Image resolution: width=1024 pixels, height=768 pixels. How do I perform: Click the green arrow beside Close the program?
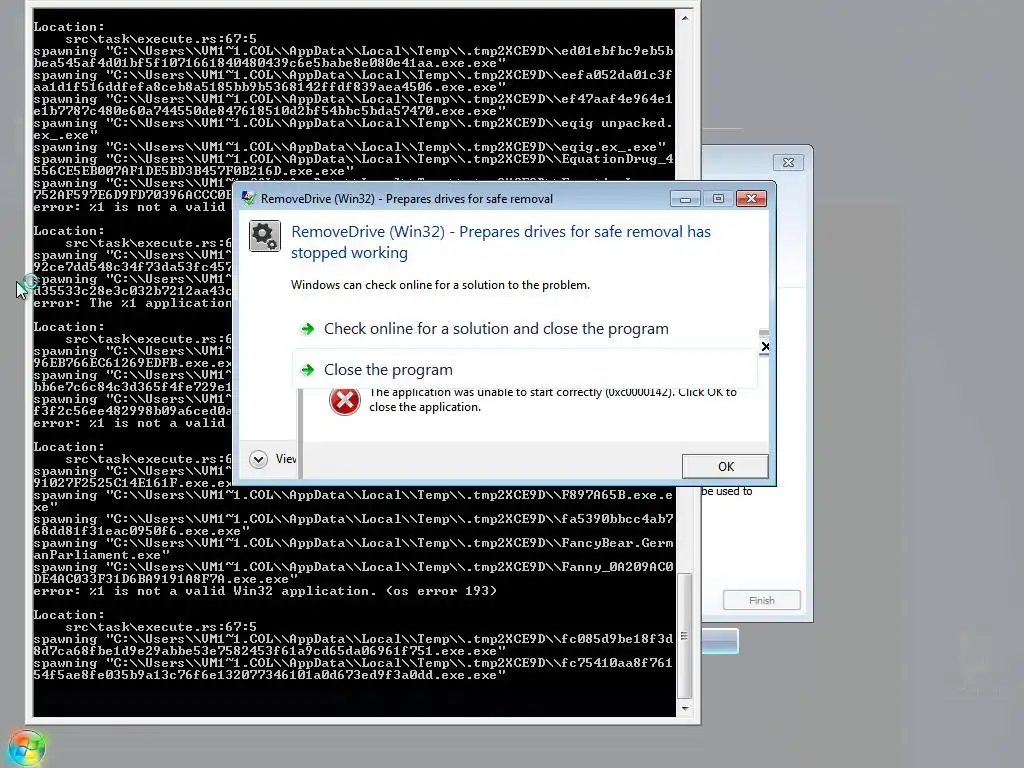tap(307, 370)
